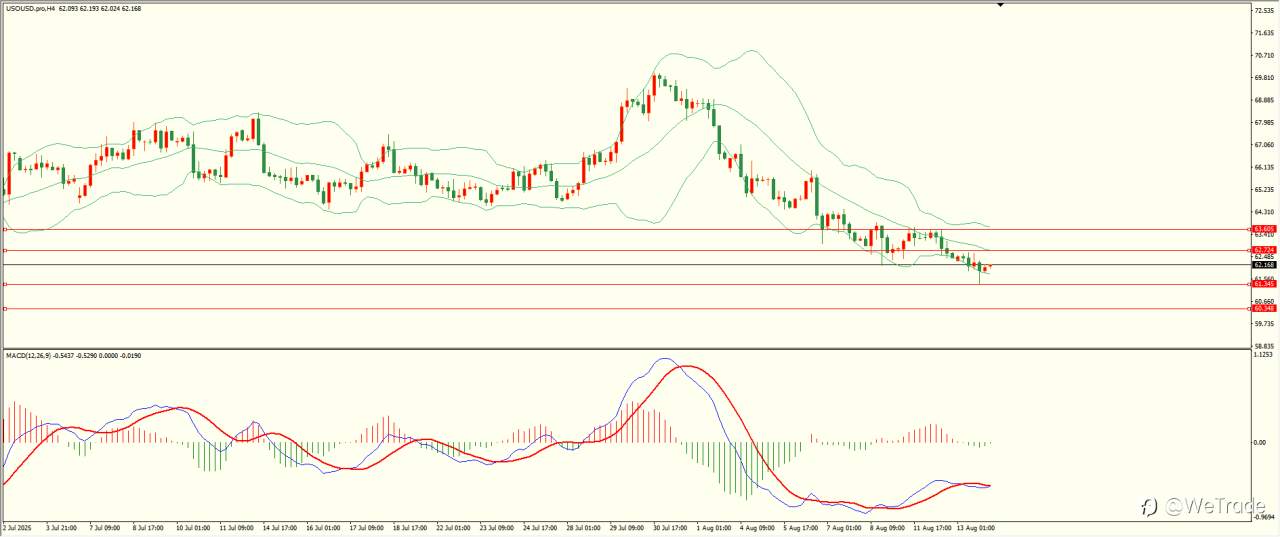
Task: Click the 68.885 price scale label
Action: (x=1264, y=100)
